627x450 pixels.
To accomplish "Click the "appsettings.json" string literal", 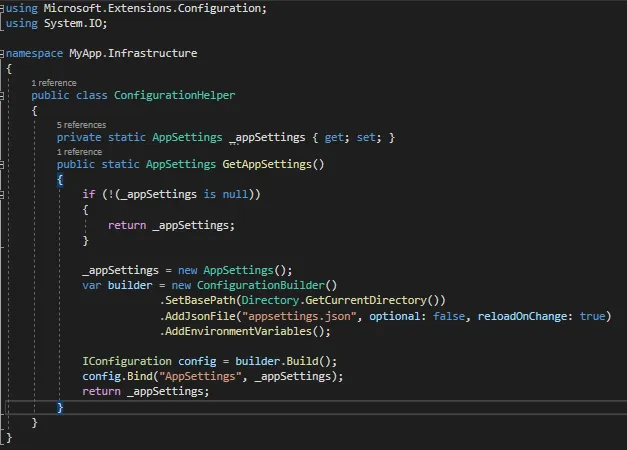I will coord(299,316).
